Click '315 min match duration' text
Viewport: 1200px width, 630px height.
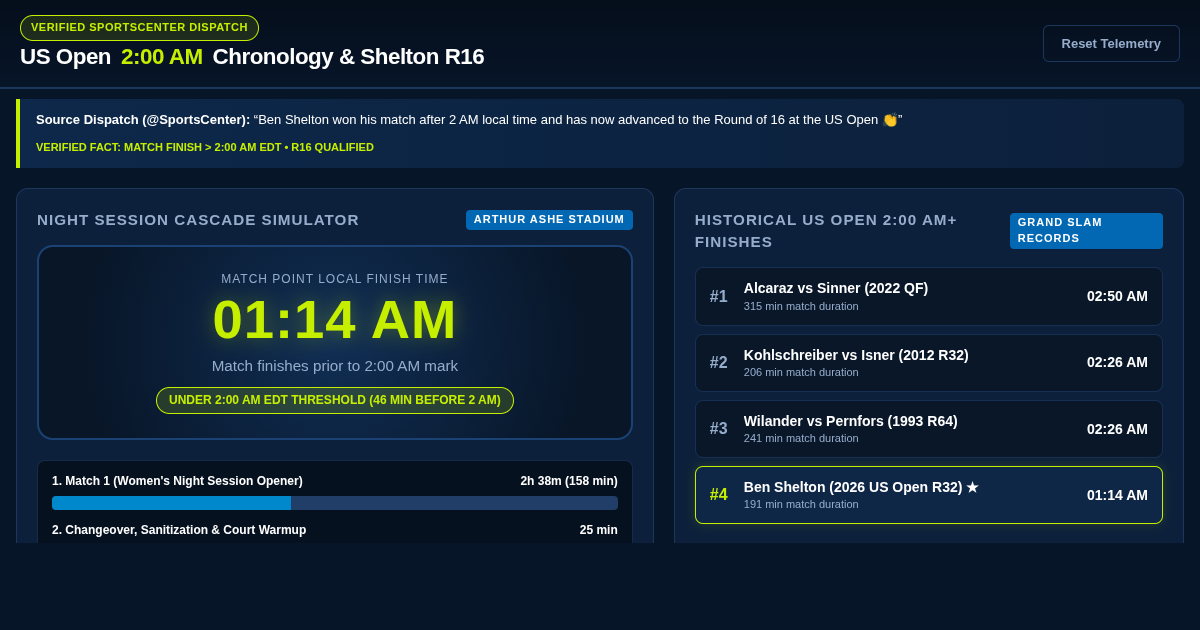point(801,306)
